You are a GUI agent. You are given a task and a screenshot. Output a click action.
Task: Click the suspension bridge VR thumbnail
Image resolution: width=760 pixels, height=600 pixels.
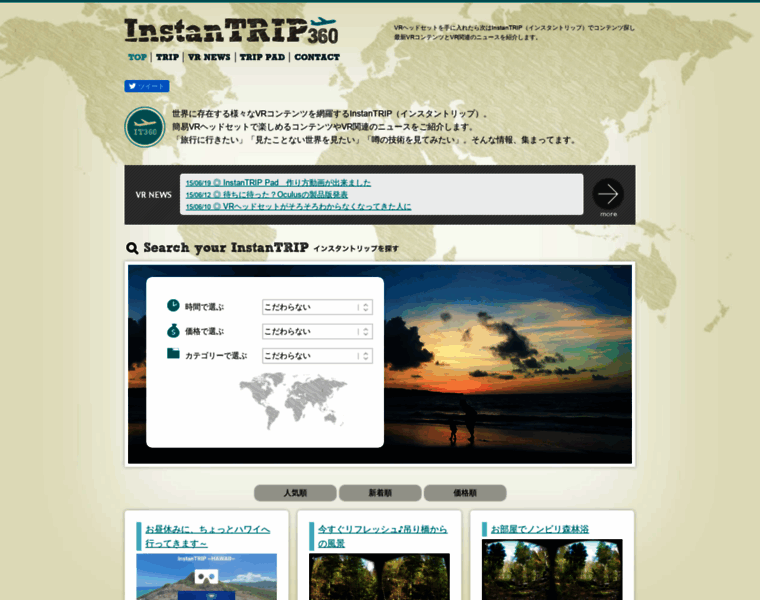379,577
